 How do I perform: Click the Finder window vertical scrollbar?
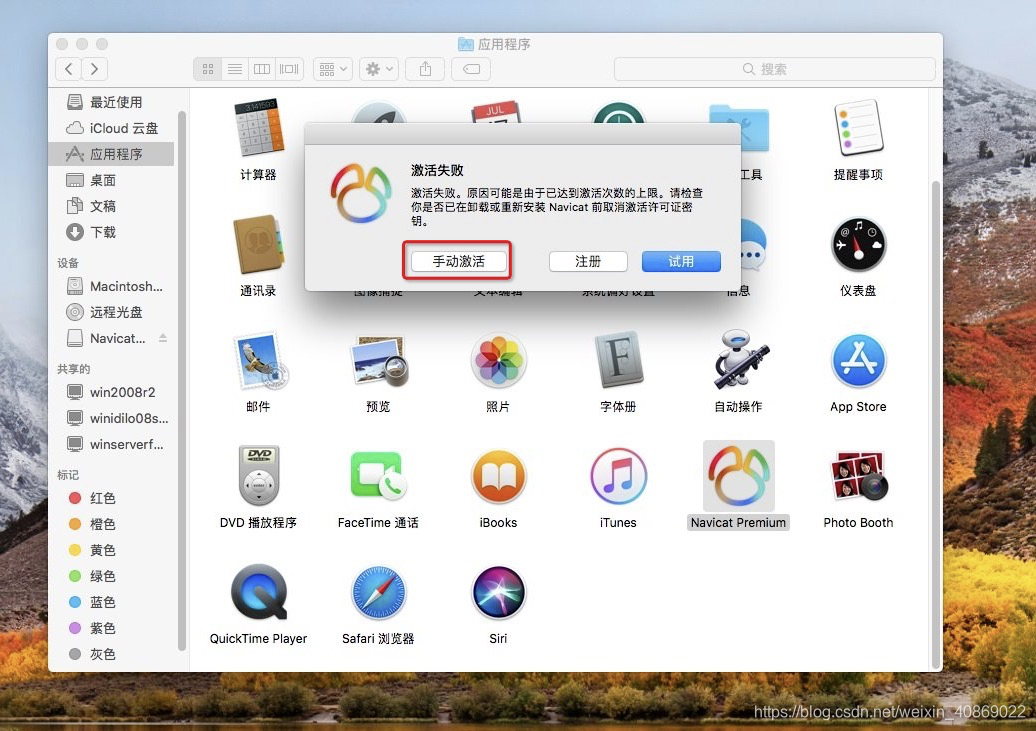tap(936, 424)
